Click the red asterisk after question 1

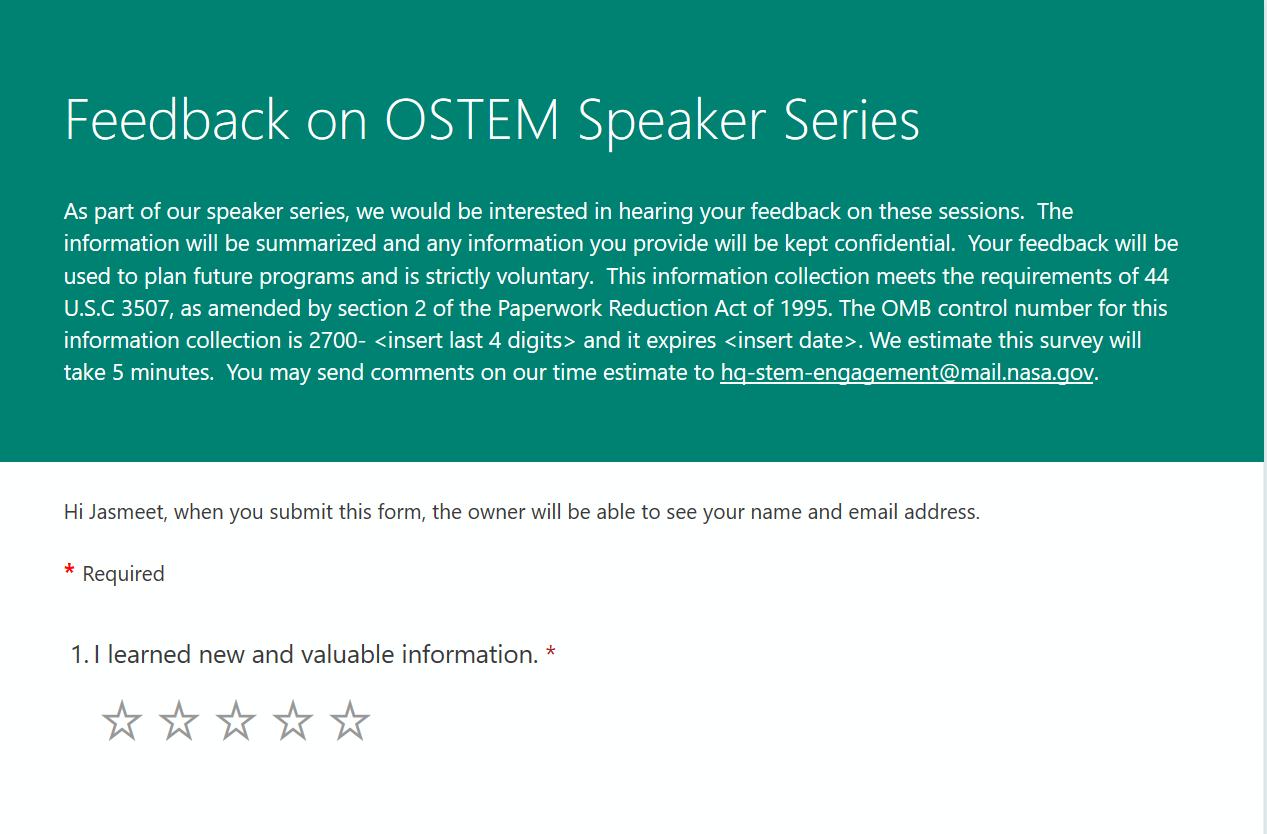[x=551, y=655]
